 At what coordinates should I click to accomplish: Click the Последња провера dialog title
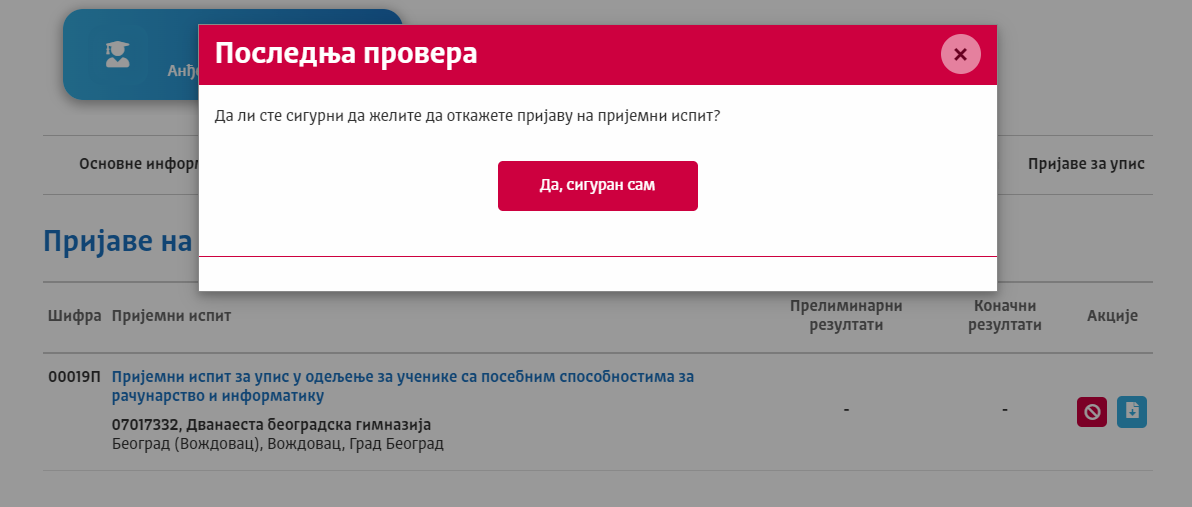pyautogui.click(x=346, y=54)
